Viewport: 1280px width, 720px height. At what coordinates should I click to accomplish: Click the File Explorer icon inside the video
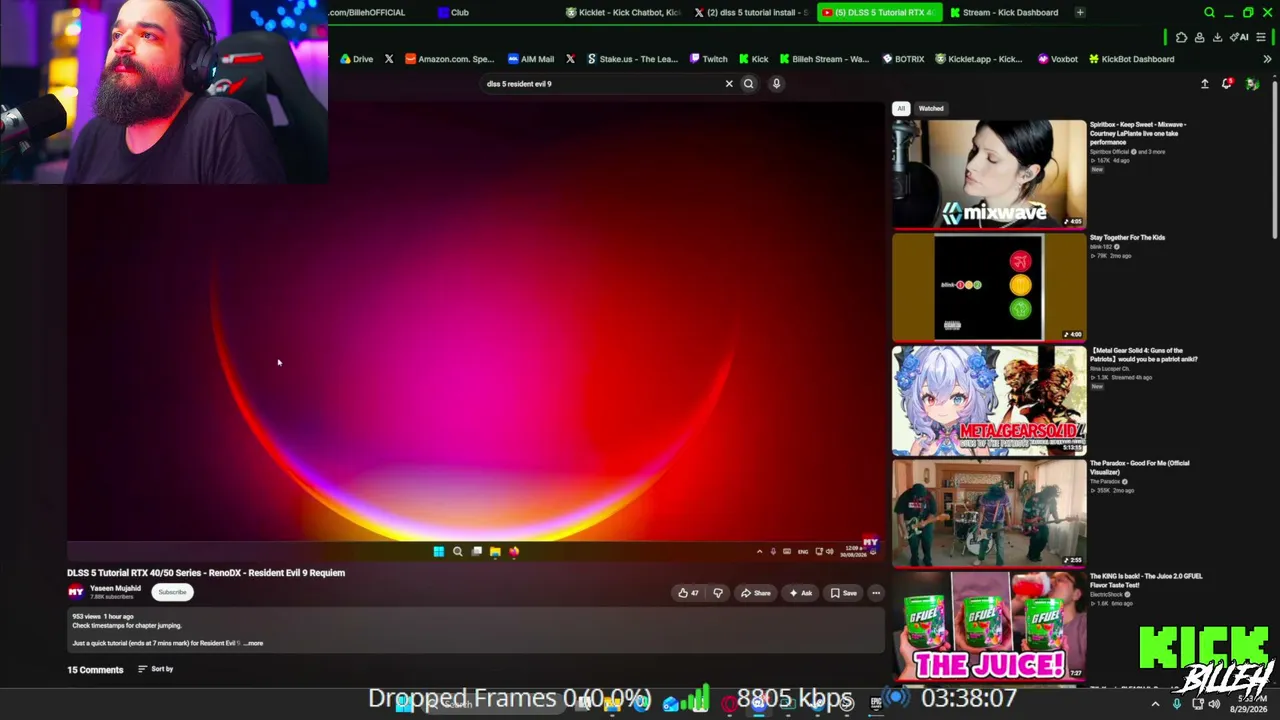(495, 551)
